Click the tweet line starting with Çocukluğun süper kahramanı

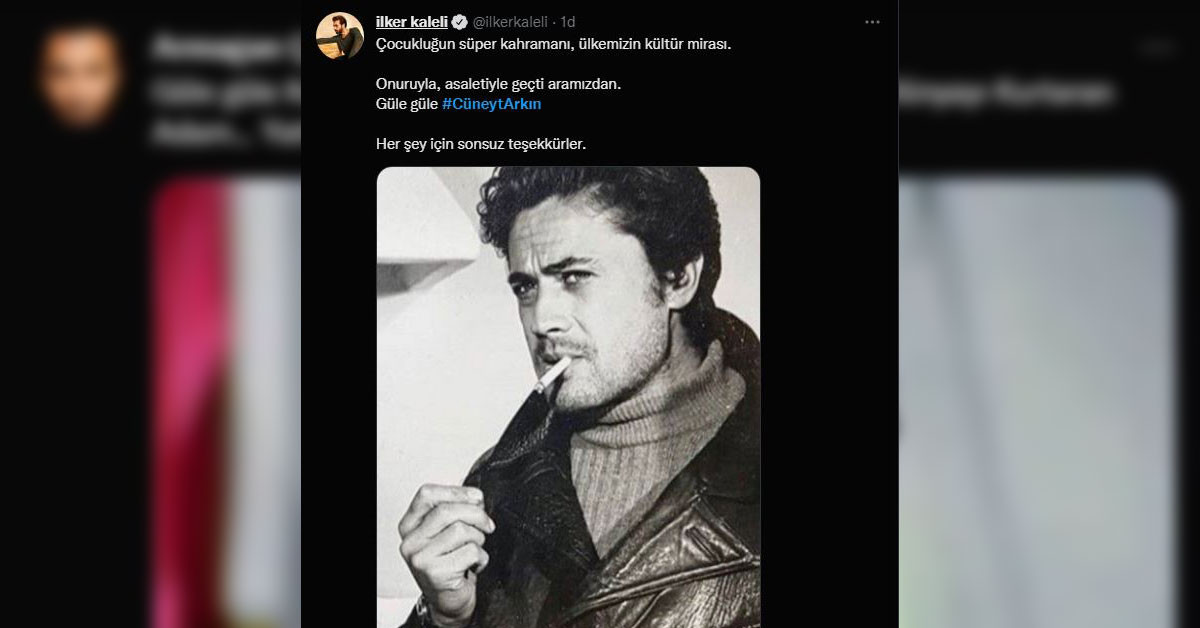coord(560,46)
